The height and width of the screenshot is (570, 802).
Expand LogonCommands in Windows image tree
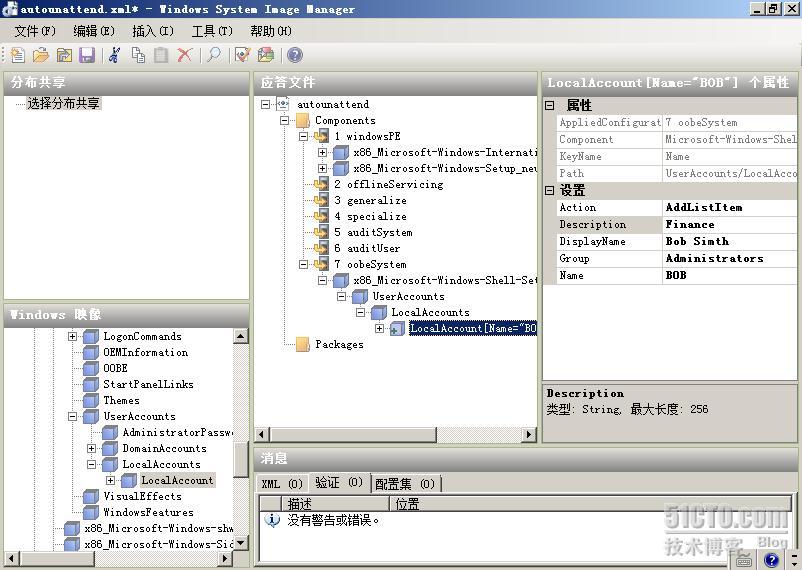[72, 336]
